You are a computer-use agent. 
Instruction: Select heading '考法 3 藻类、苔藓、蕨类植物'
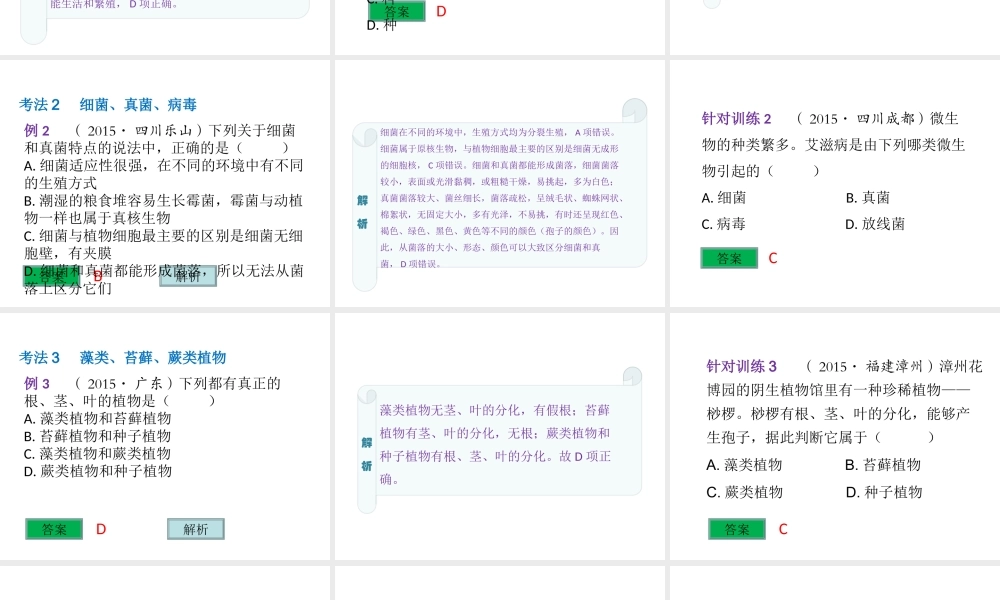tap(122, 358)
